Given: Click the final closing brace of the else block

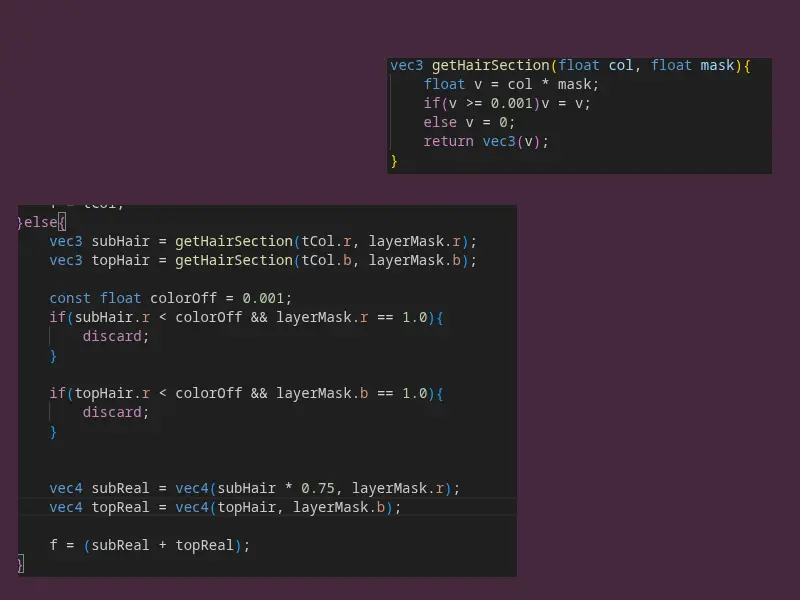Looking at the screenshot, I should 20,564.
